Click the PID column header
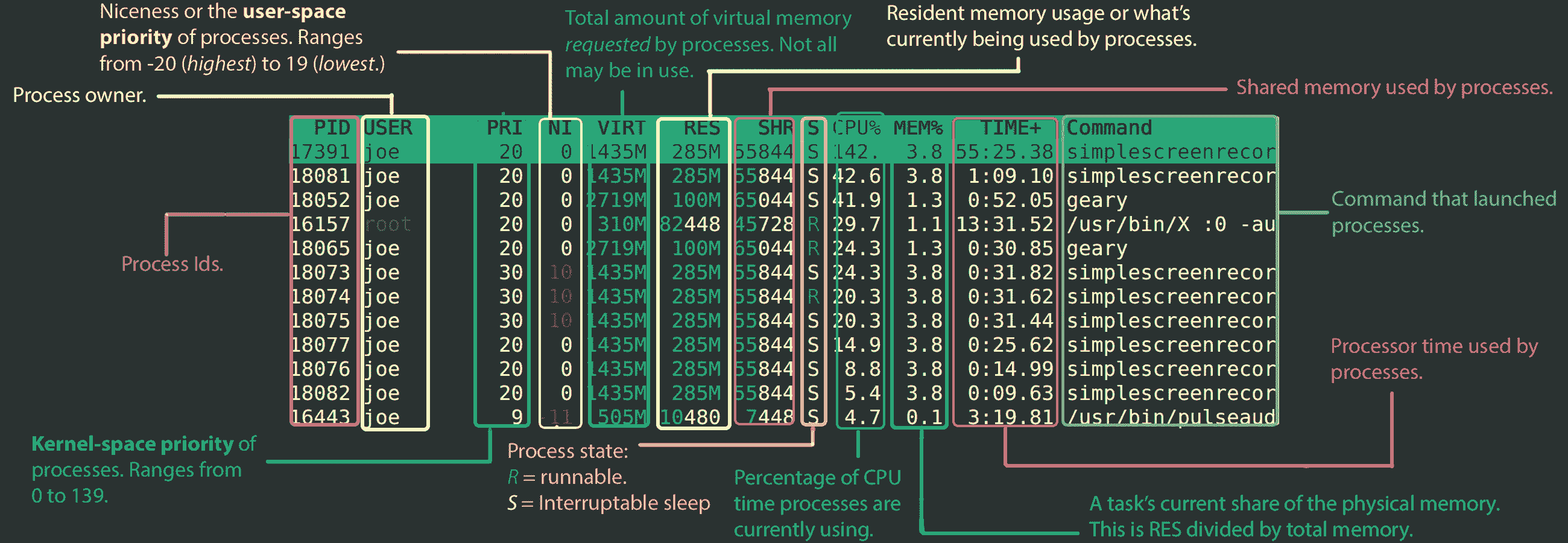This screenshot has width=1568, height=543. click(332, 128)
